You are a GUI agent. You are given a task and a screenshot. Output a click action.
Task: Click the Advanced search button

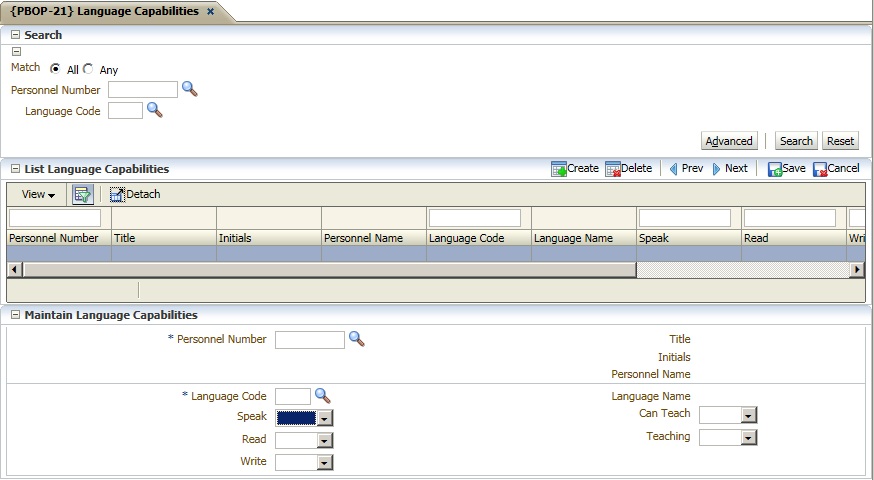click(x=729, y=141)
